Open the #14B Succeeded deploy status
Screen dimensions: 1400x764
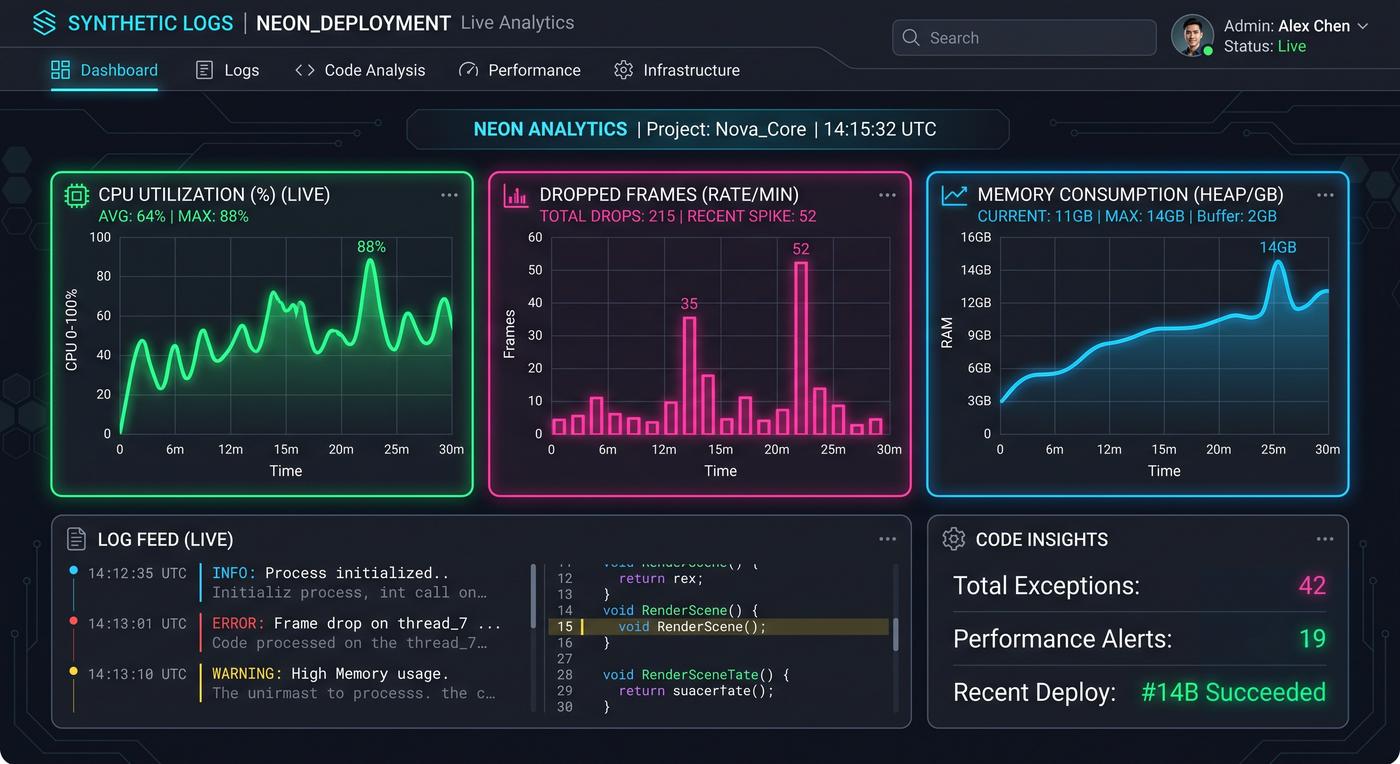tap(1234, 692)
